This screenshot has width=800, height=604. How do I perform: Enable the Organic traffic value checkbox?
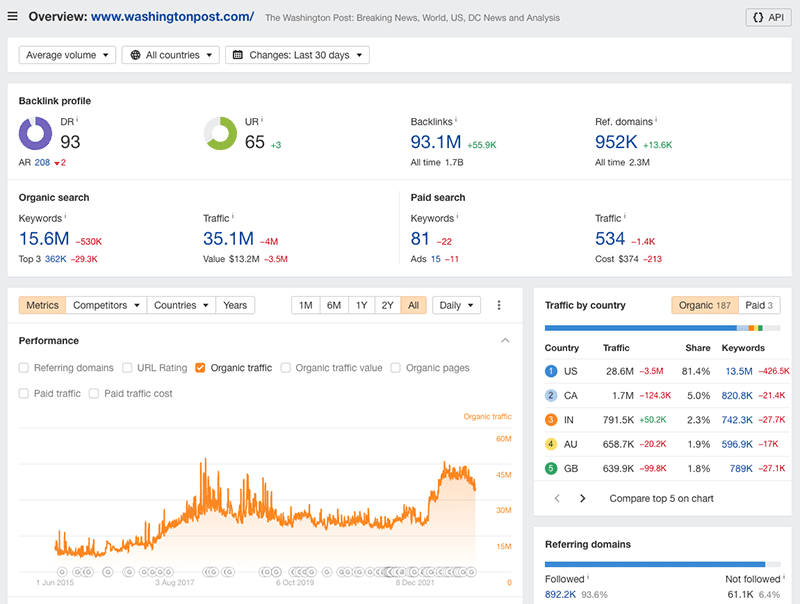point(286,368)
